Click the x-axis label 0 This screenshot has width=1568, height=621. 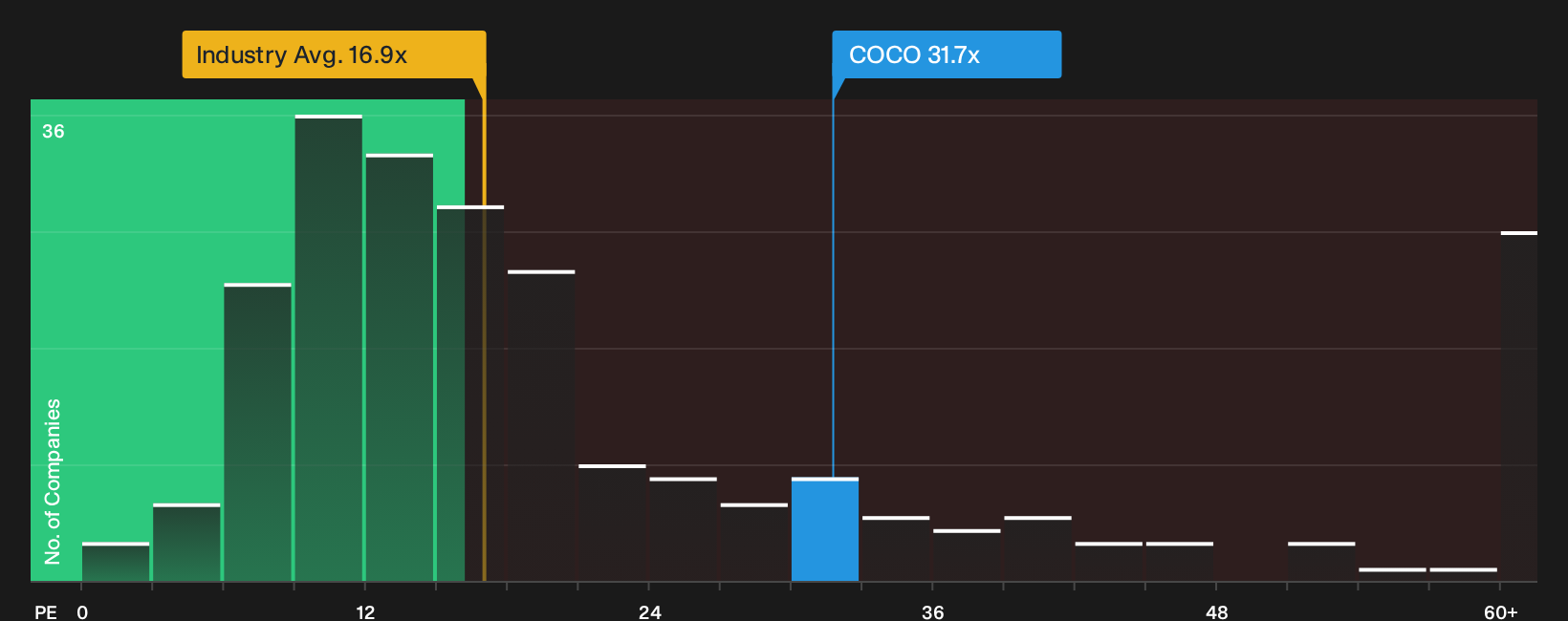(82, 612)
